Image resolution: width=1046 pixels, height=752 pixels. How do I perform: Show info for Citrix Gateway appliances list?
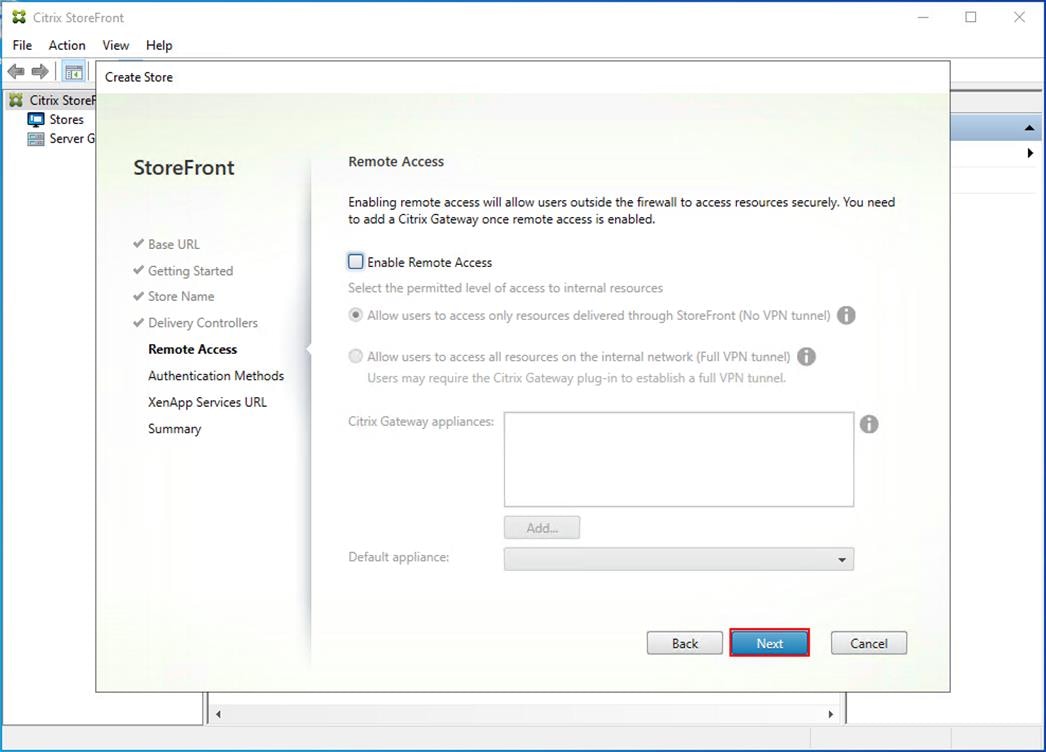(869, 424)
